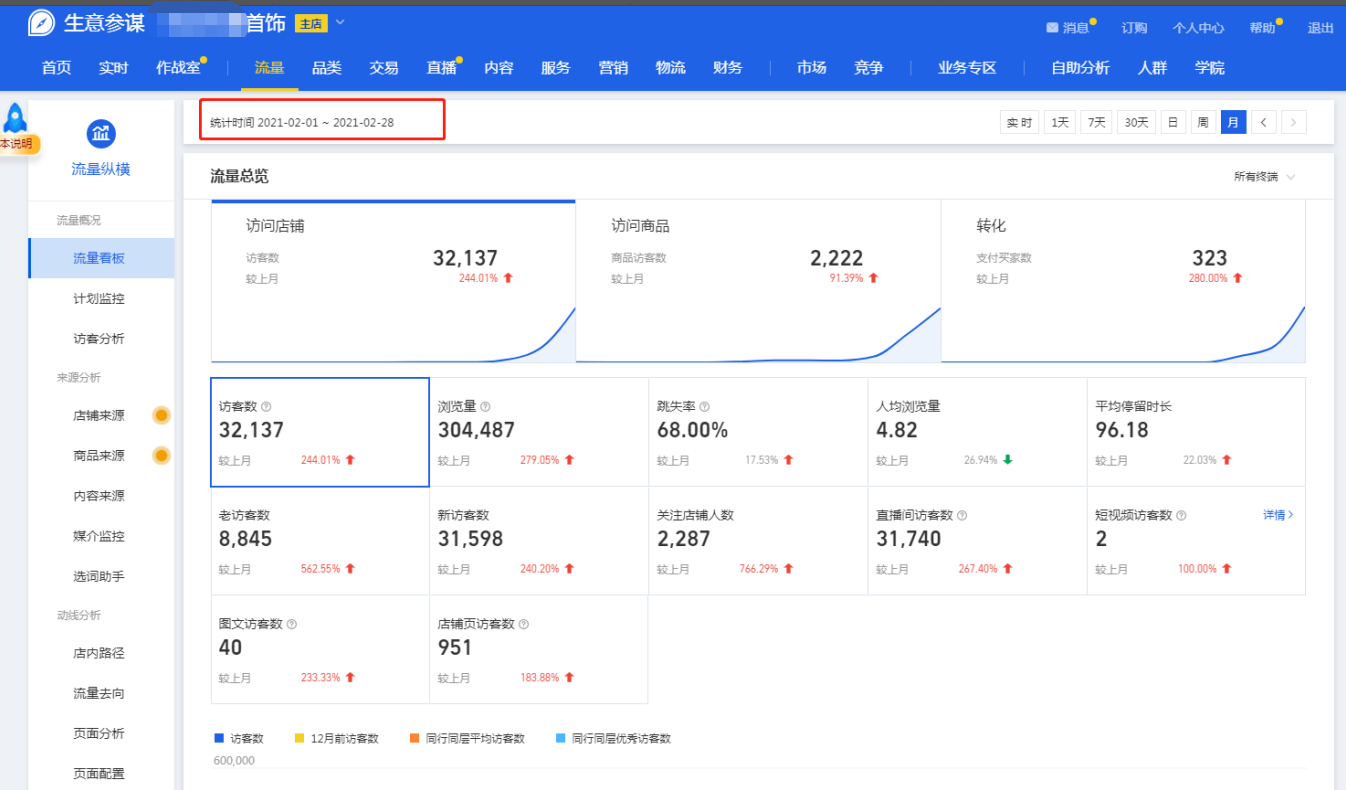Click help icon next to 短视频访客数
This screenshot has height=790, width=1346.
pyautogui.click(x=1181, y=516)
